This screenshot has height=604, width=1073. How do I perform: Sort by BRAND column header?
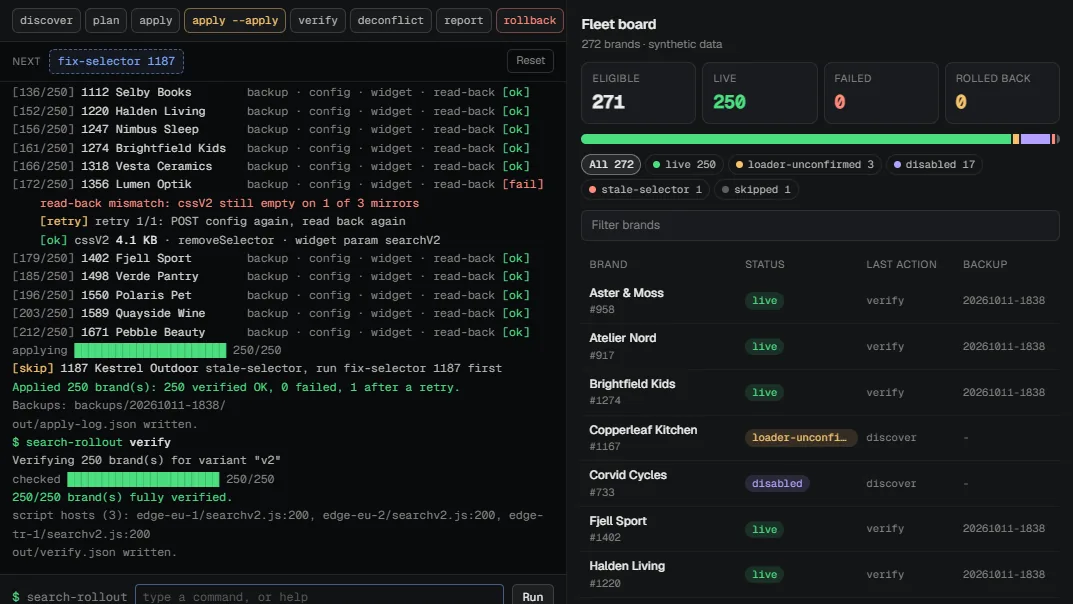click(x=608, y=264)
